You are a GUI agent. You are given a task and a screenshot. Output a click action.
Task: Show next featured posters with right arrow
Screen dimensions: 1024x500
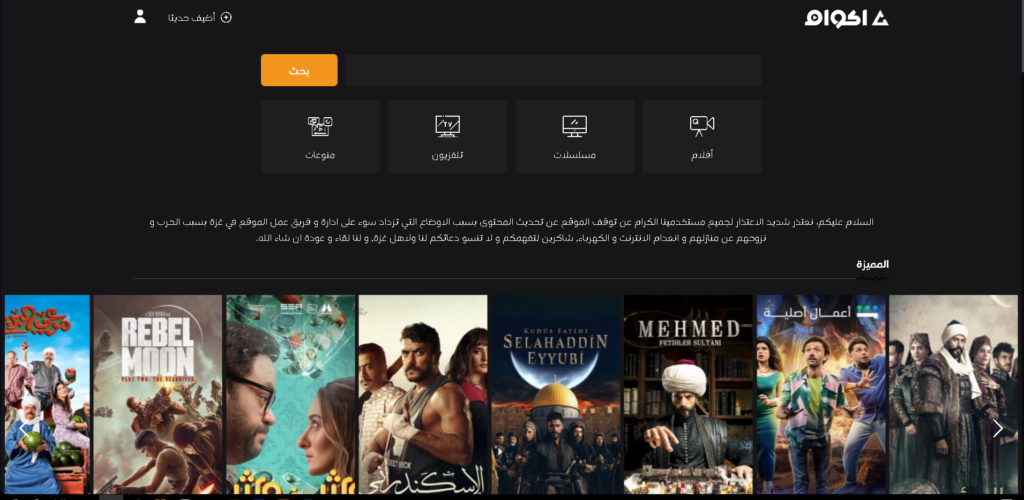pos(997,428)
